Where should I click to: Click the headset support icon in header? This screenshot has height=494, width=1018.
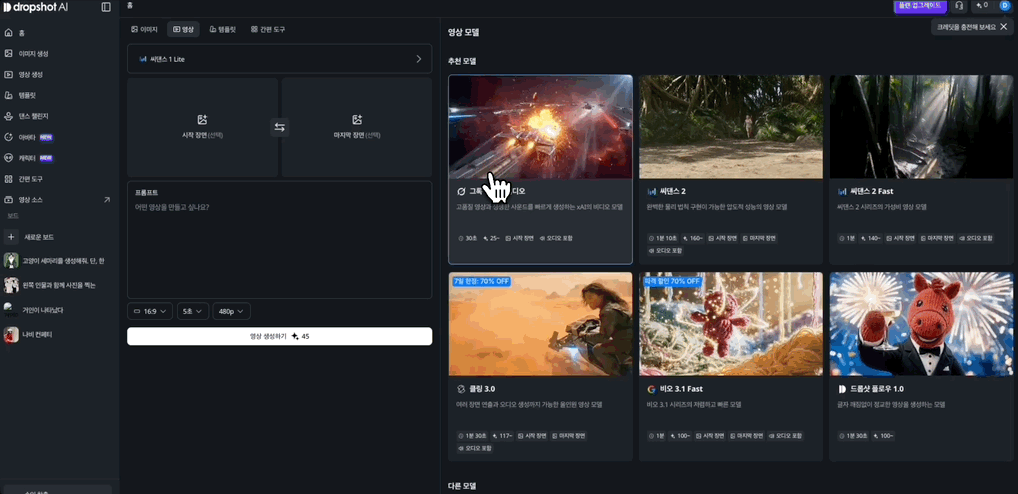coord(959,6)
